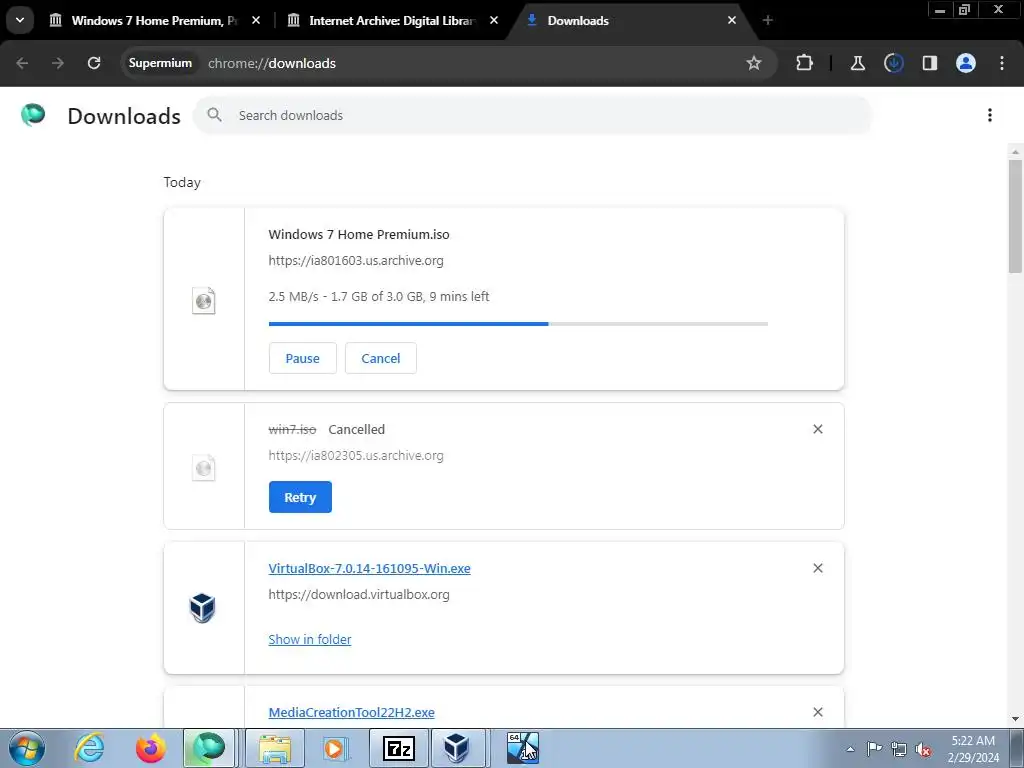Click the Supermium site info chip
Screen dimensions: 1024x768
[x=160, y=63]
